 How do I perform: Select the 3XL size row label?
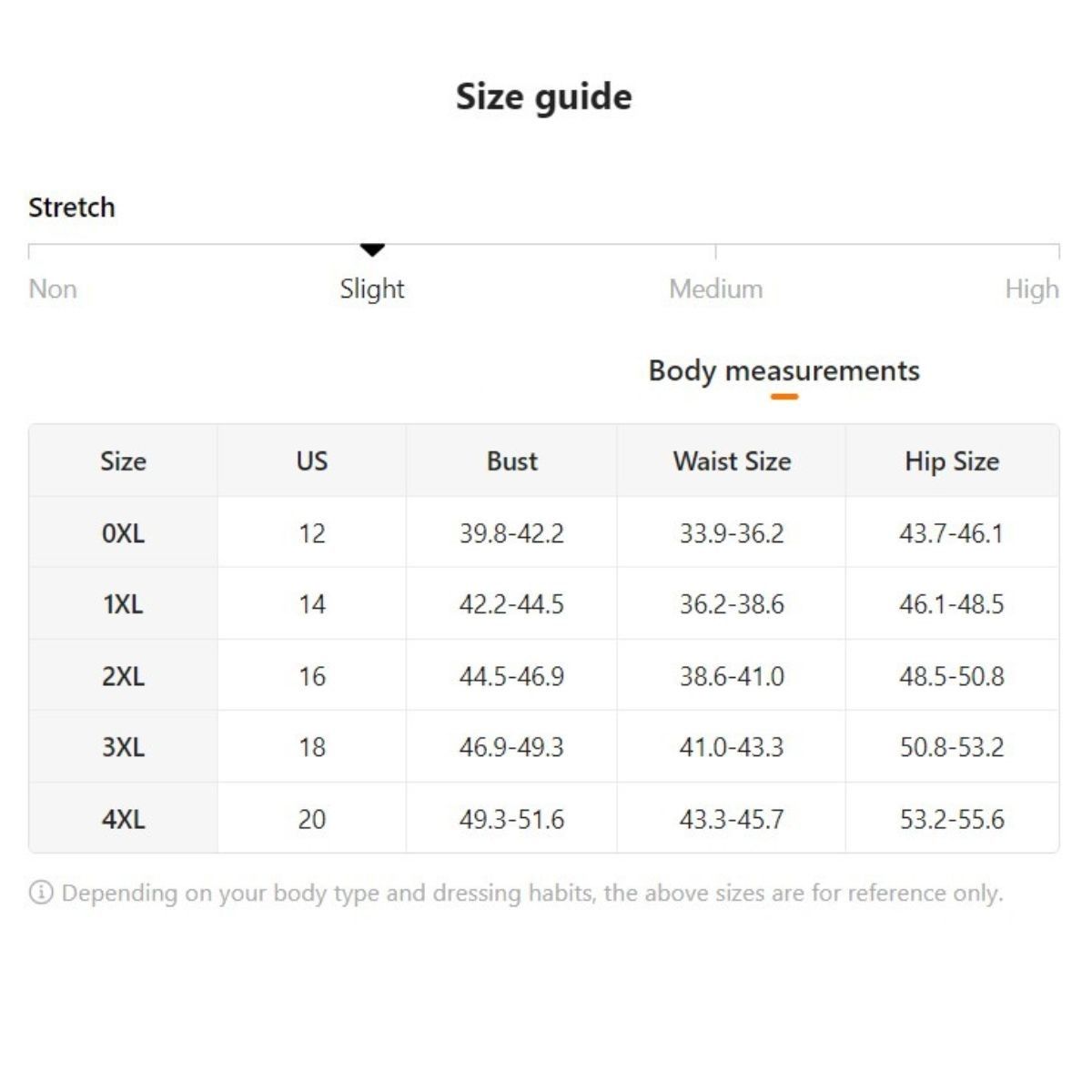[x=123, y=747]
